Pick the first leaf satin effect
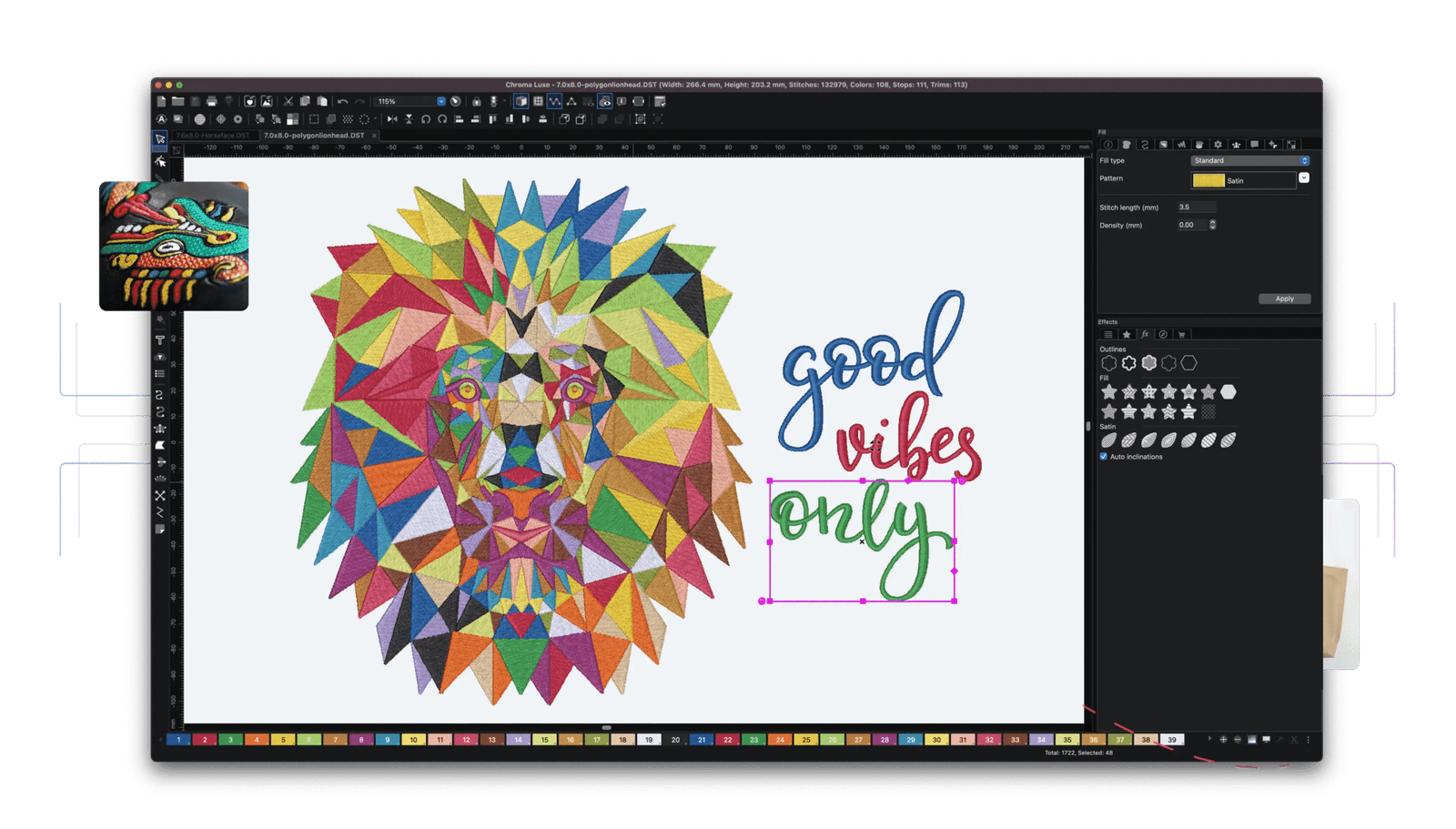 (1108, 440)
